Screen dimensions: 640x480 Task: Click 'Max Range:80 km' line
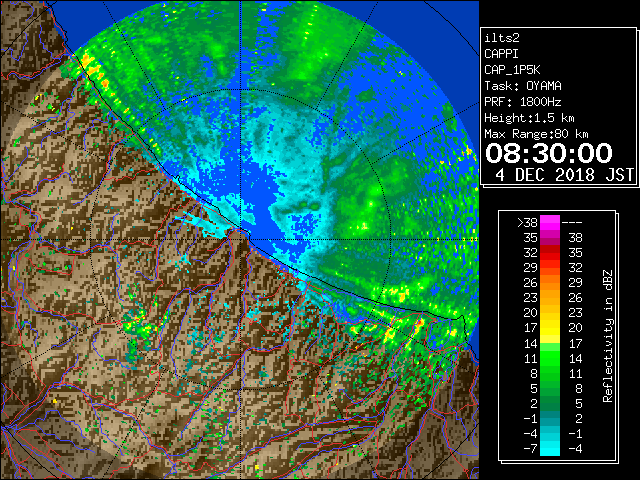point(536,134)
